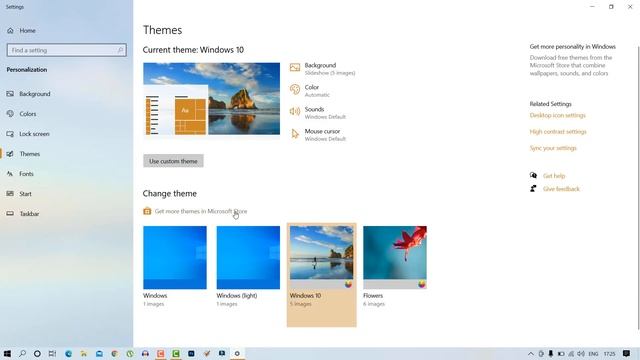Open Sounds Windows Default setting label
The height and width of the screenshot is (360, 640).
pos(325,113)
